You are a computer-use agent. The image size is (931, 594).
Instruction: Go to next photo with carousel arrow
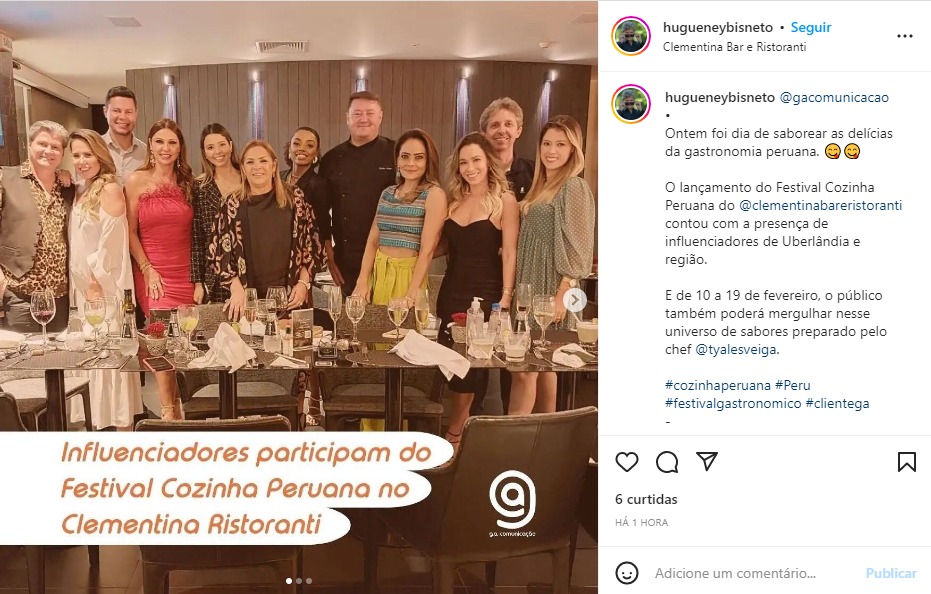click(x=574, y=301)
